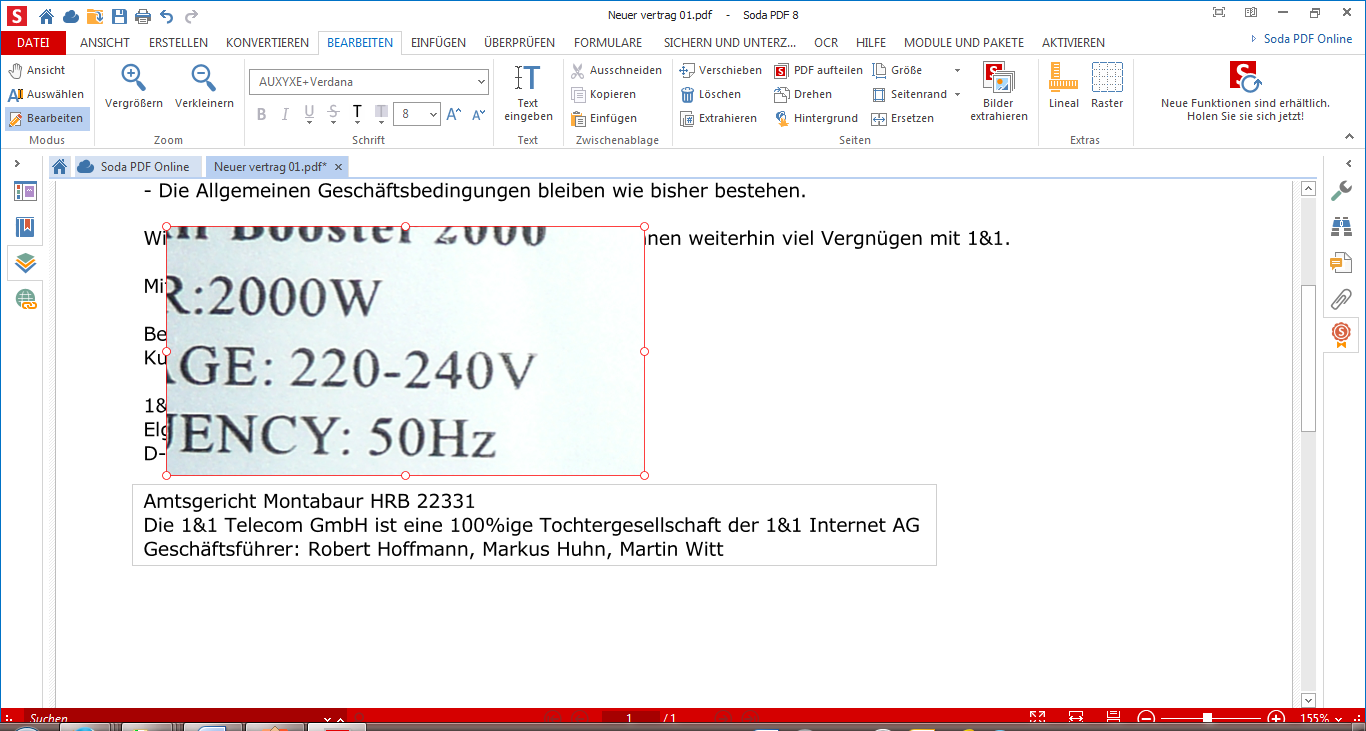Open the cloud storage icon in title bar
This screenshot has width=1366, height=731.
pos(71,16)
